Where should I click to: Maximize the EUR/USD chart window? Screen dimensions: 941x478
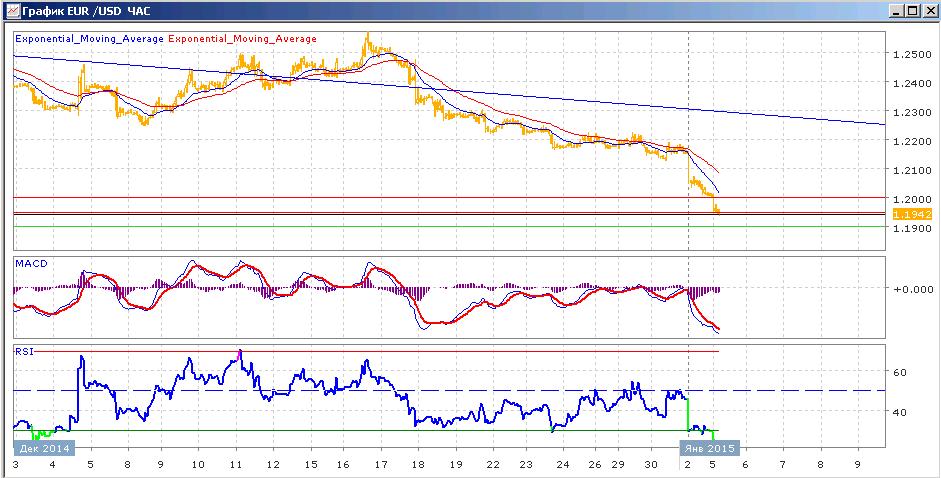point(913,10)
